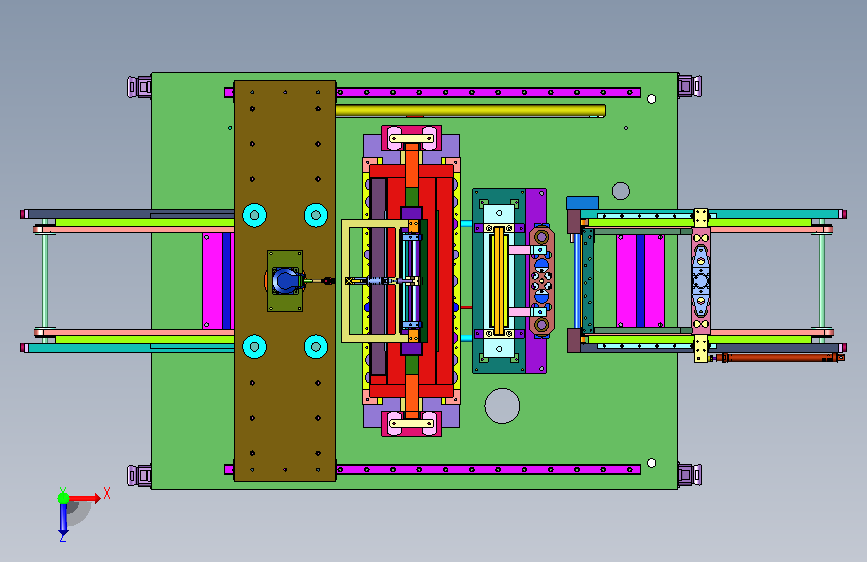The image size is (867, 562).
Task: Pick the upper-right cyan bushing on brown plate
Action: pos(316,215)
